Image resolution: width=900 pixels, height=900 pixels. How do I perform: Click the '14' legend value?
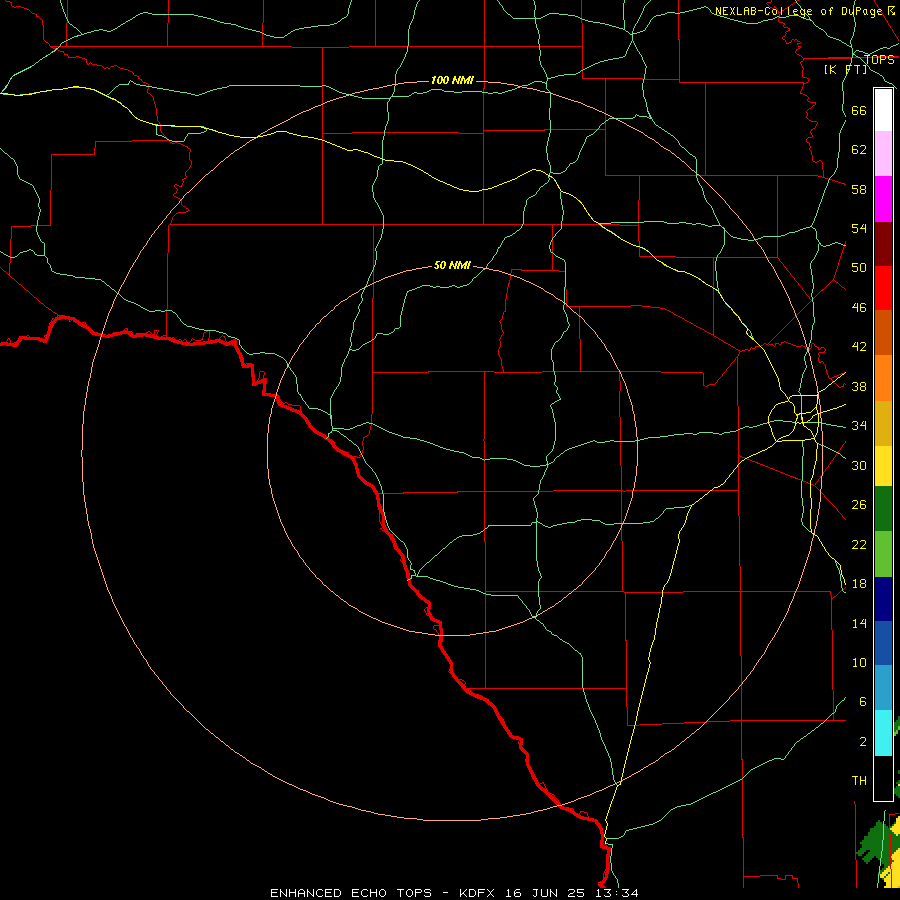tap(859, 623)
